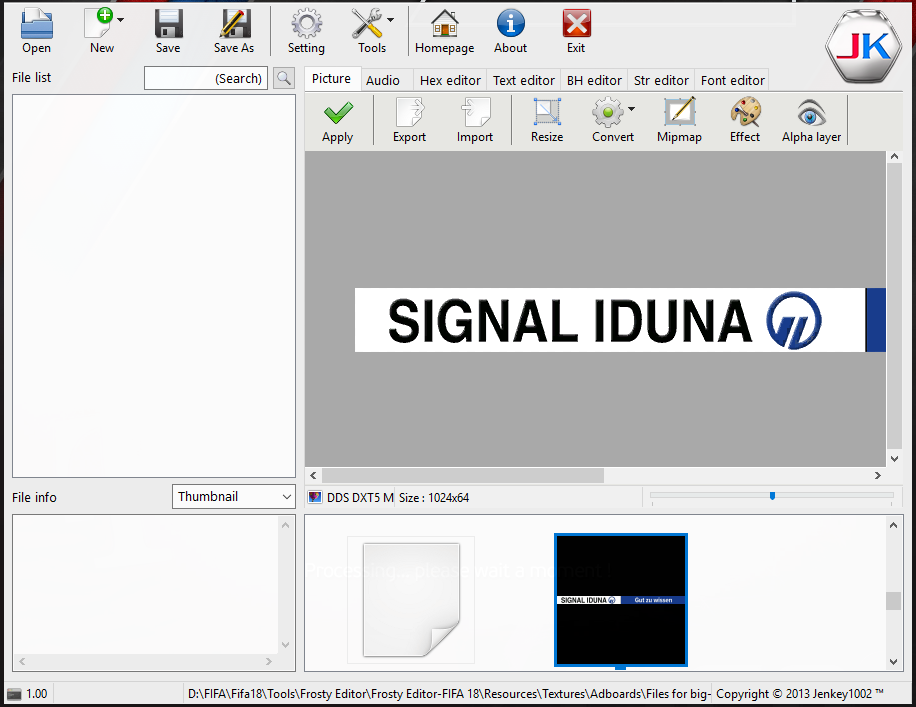Click the file list search magnifier

click(x=284, y=78)
